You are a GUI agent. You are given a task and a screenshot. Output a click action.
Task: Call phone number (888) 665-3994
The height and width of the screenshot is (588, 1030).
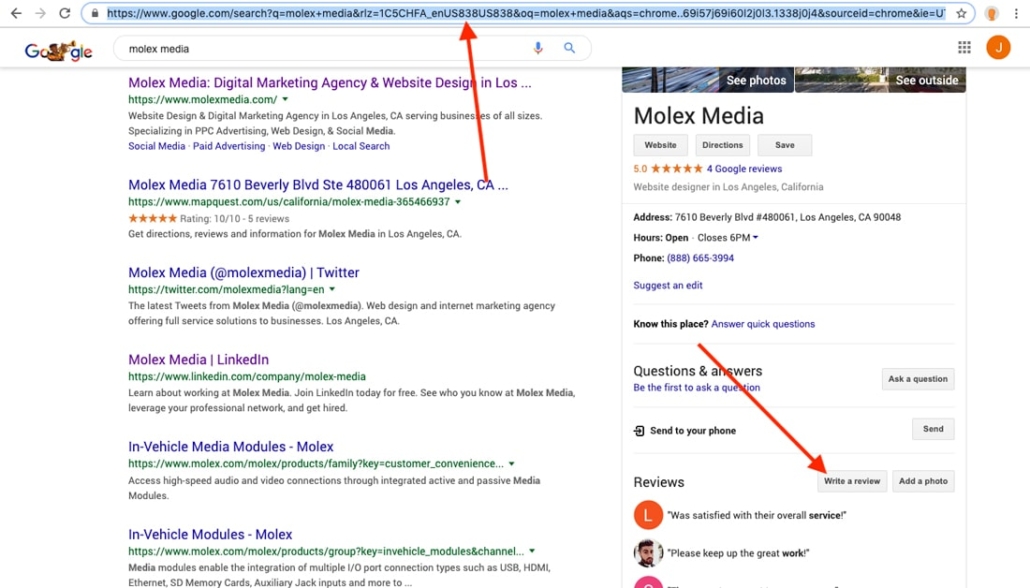(x=700, y=258)
